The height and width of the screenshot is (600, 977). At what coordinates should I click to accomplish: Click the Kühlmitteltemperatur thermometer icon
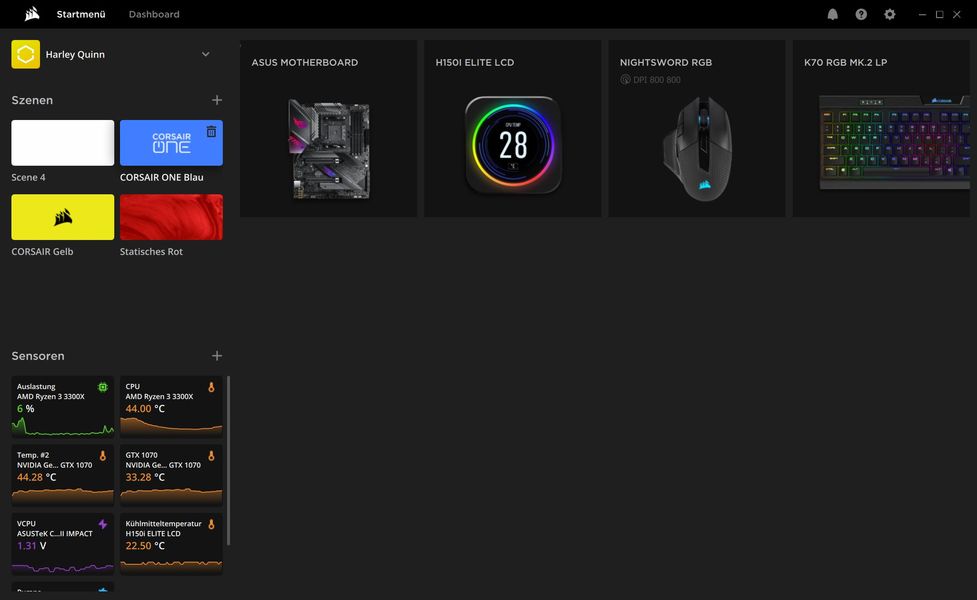211,524
